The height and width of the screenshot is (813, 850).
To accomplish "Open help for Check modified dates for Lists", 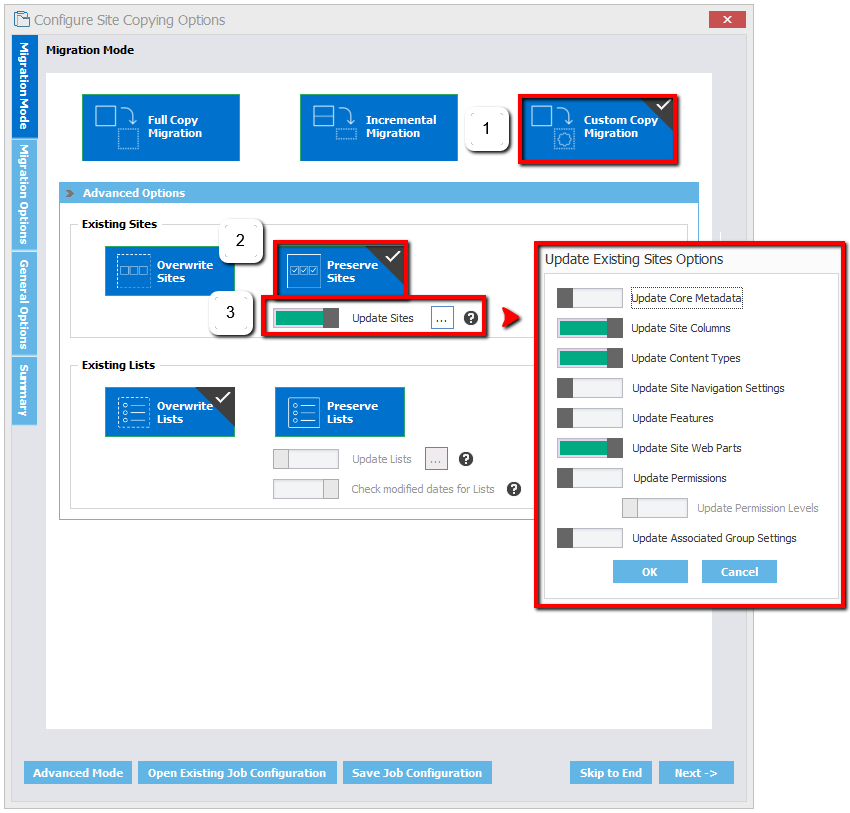I will pyautogui.click(x=514, y=489).
